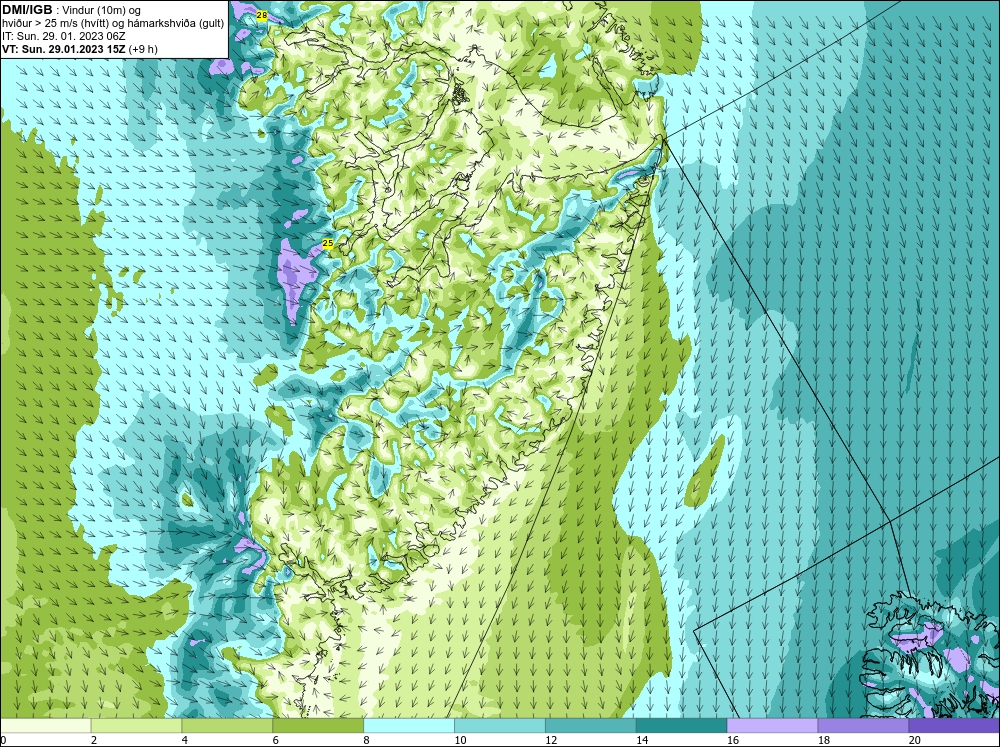Screen dimensions: 1000x747
Task: Click the legend scale value "0"
Action: pyautogui.click(x=3, y=740)
